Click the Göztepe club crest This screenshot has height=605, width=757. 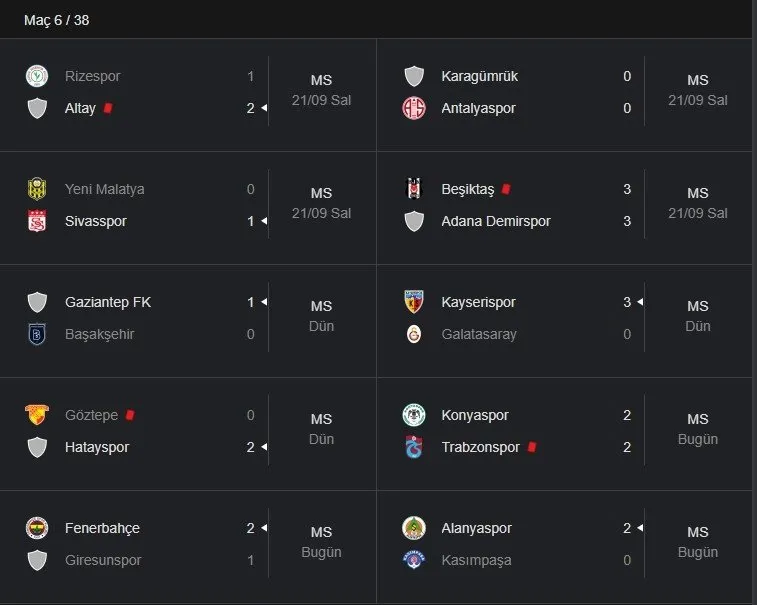tap(37, 415)
